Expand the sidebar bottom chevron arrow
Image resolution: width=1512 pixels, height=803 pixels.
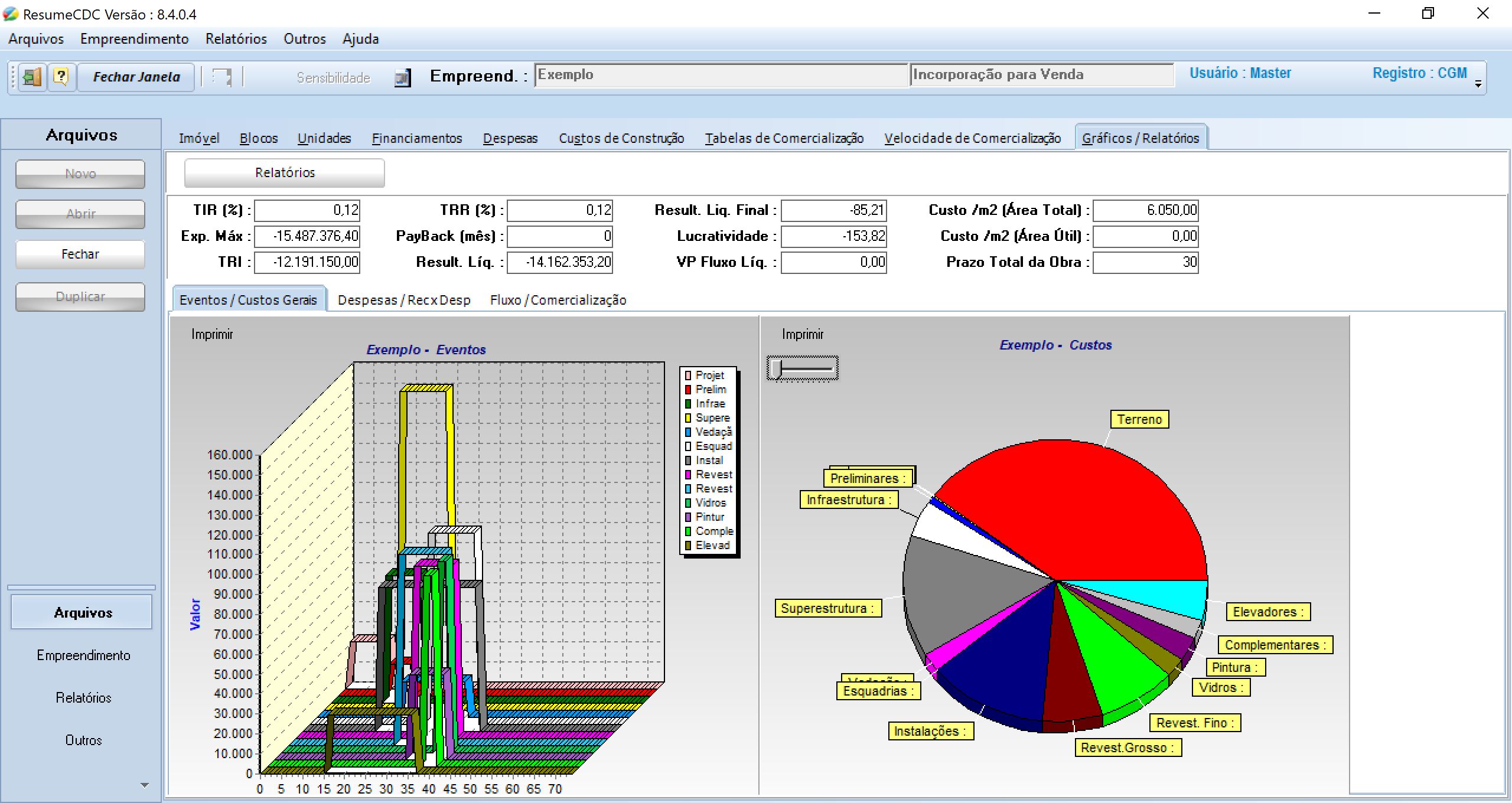tap(145, 785)
